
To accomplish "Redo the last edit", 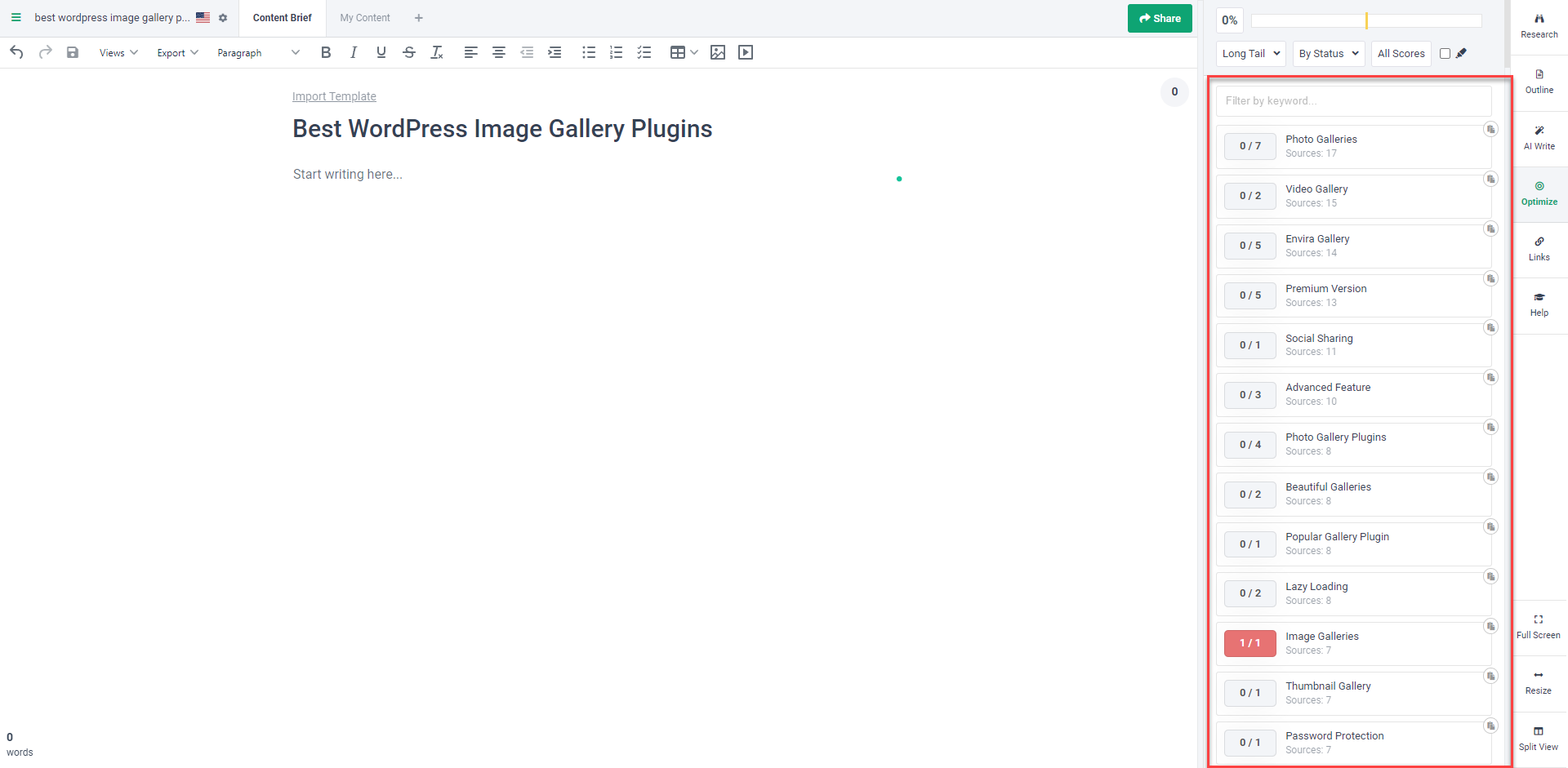I will (46, 52).
